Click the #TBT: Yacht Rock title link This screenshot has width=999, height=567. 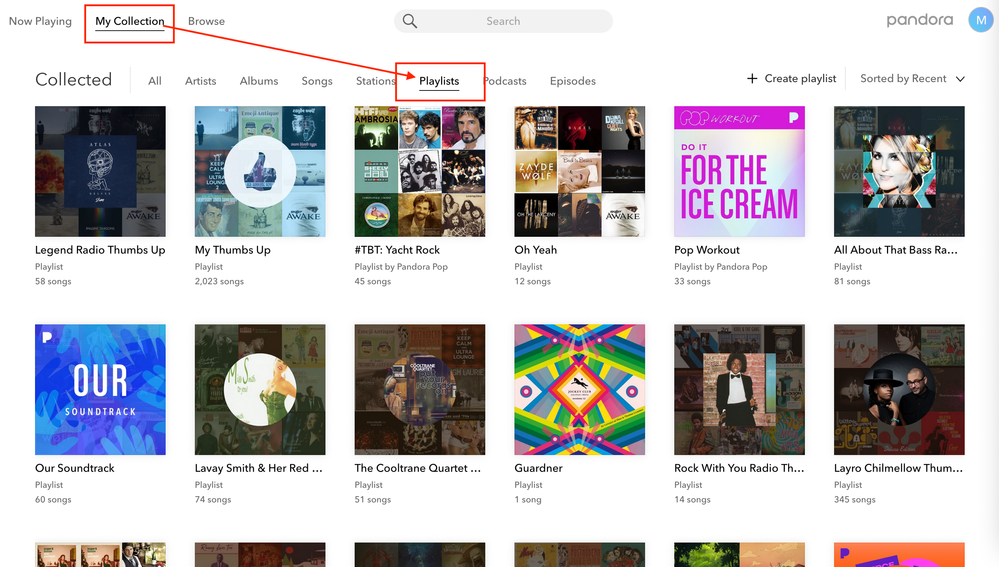point(397,250)
